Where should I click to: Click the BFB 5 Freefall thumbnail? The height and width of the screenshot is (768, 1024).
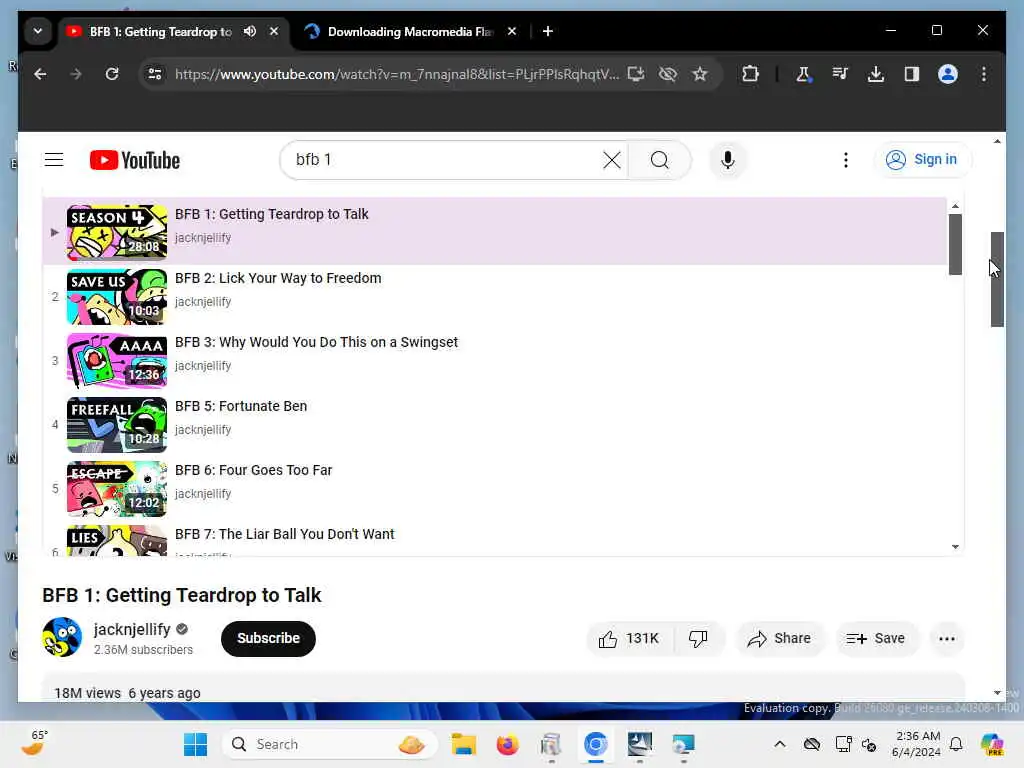(x=117, y=424)
